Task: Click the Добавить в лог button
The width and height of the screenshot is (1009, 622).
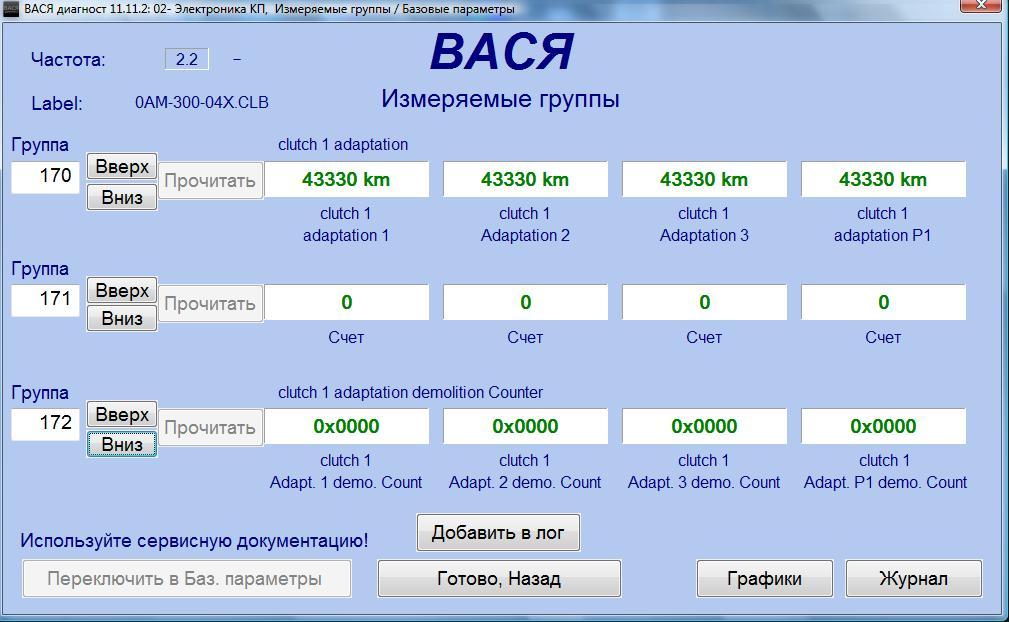Action: click(x=498, y=533)
